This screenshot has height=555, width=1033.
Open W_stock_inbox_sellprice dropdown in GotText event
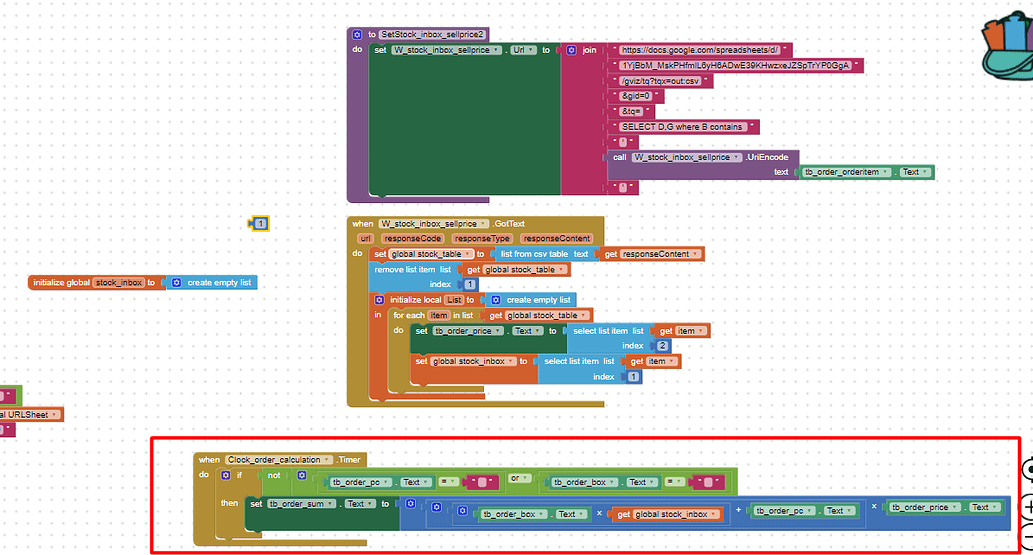[x=484, y=224]
